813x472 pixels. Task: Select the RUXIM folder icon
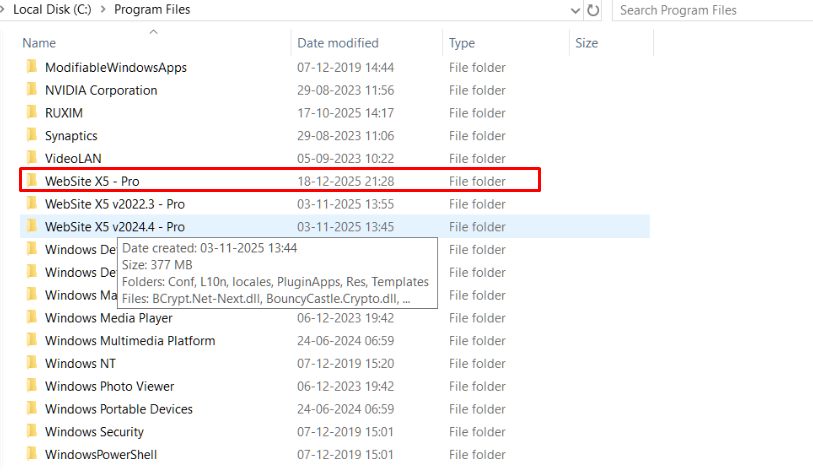[31, 113]
